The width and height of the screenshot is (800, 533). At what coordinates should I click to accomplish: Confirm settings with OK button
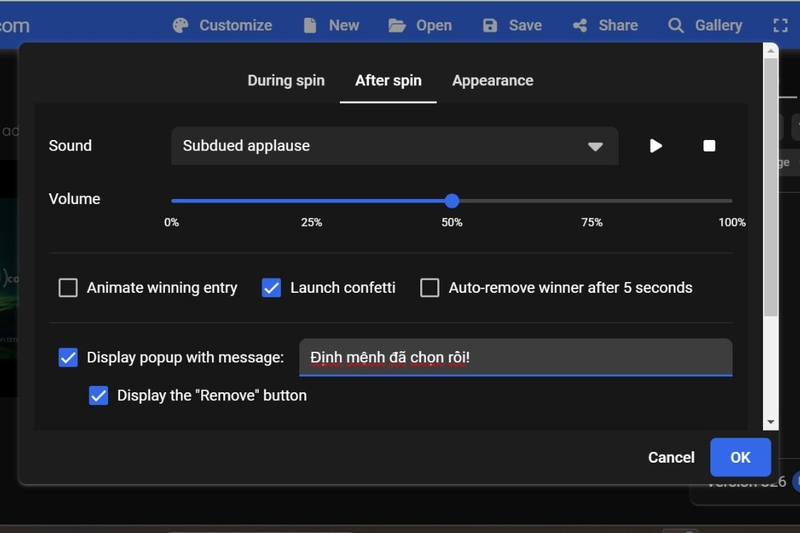(x=740, y=458)
